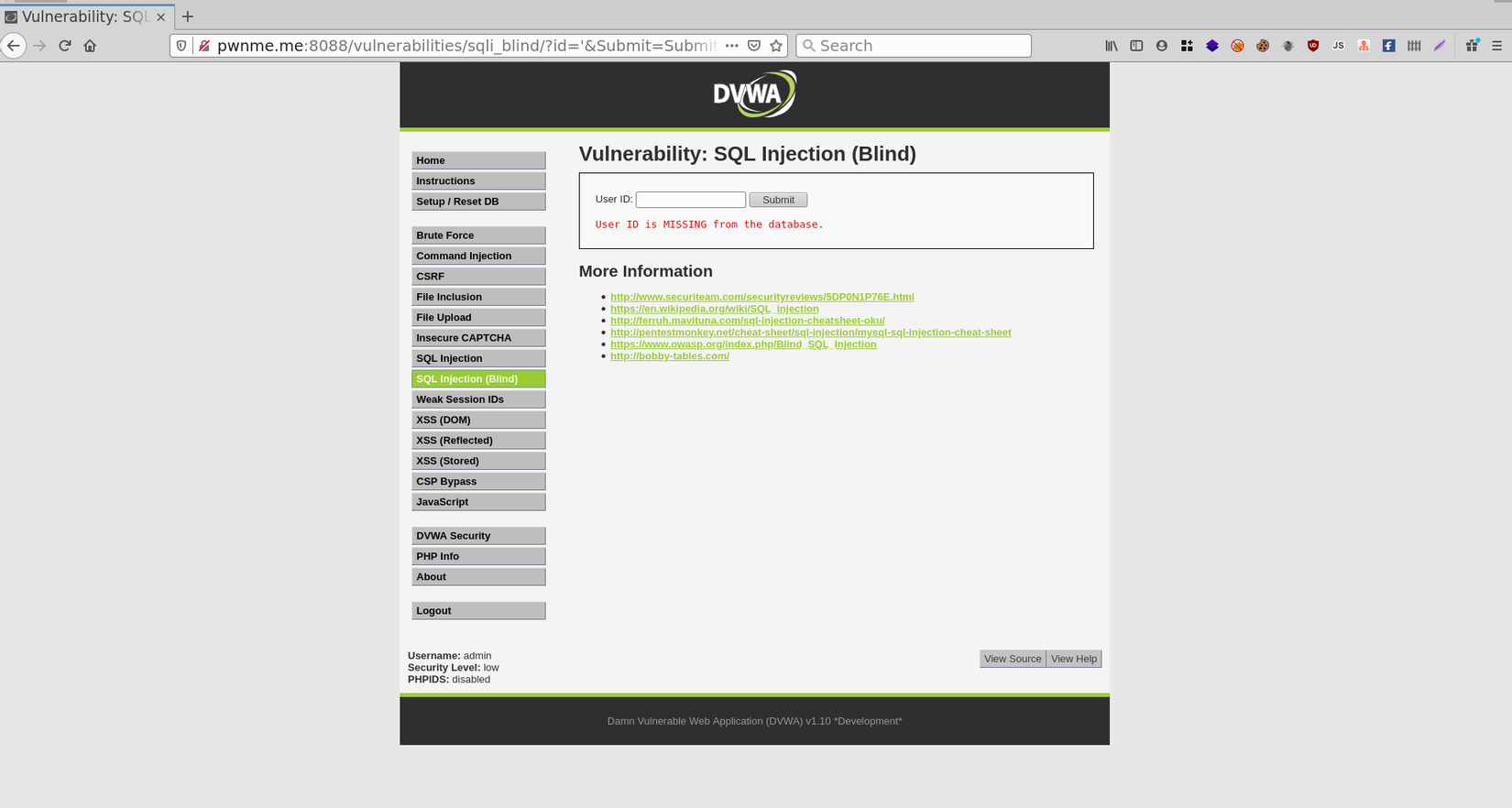The width and height of the screenshot is (1512, 808).
Task: Click the blue stacked layers extension
Action: pyautogui.click(x=1212, y=46)
